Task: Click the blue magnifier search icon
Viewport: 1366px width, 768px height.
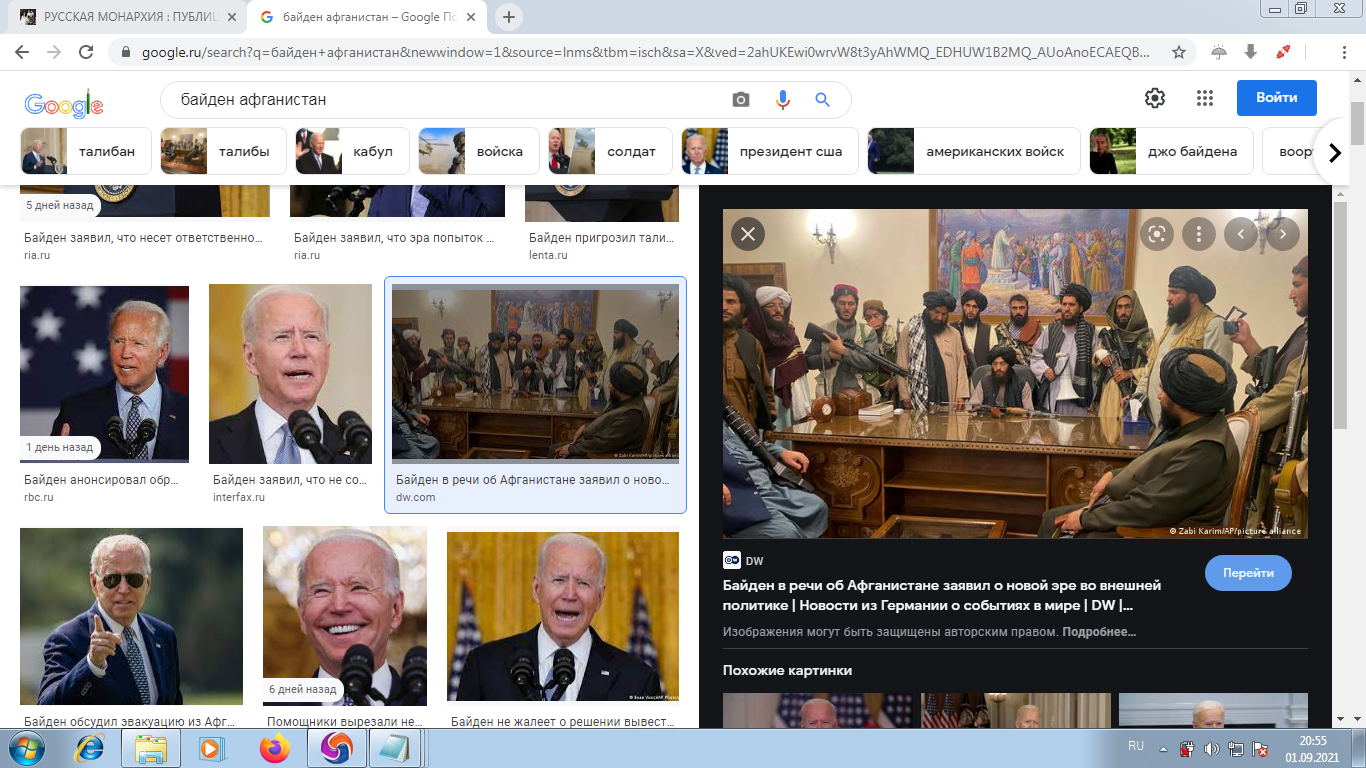Action: click(x=823, y=100)
